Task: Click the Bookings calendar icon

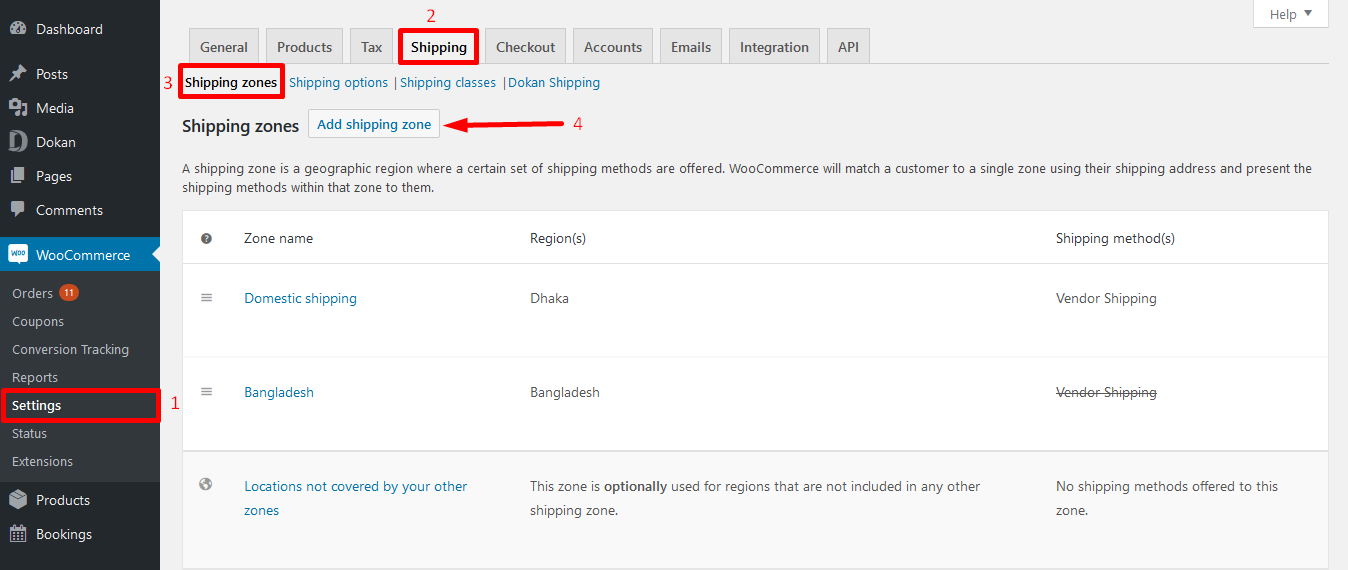Action: tap(18, 534)
